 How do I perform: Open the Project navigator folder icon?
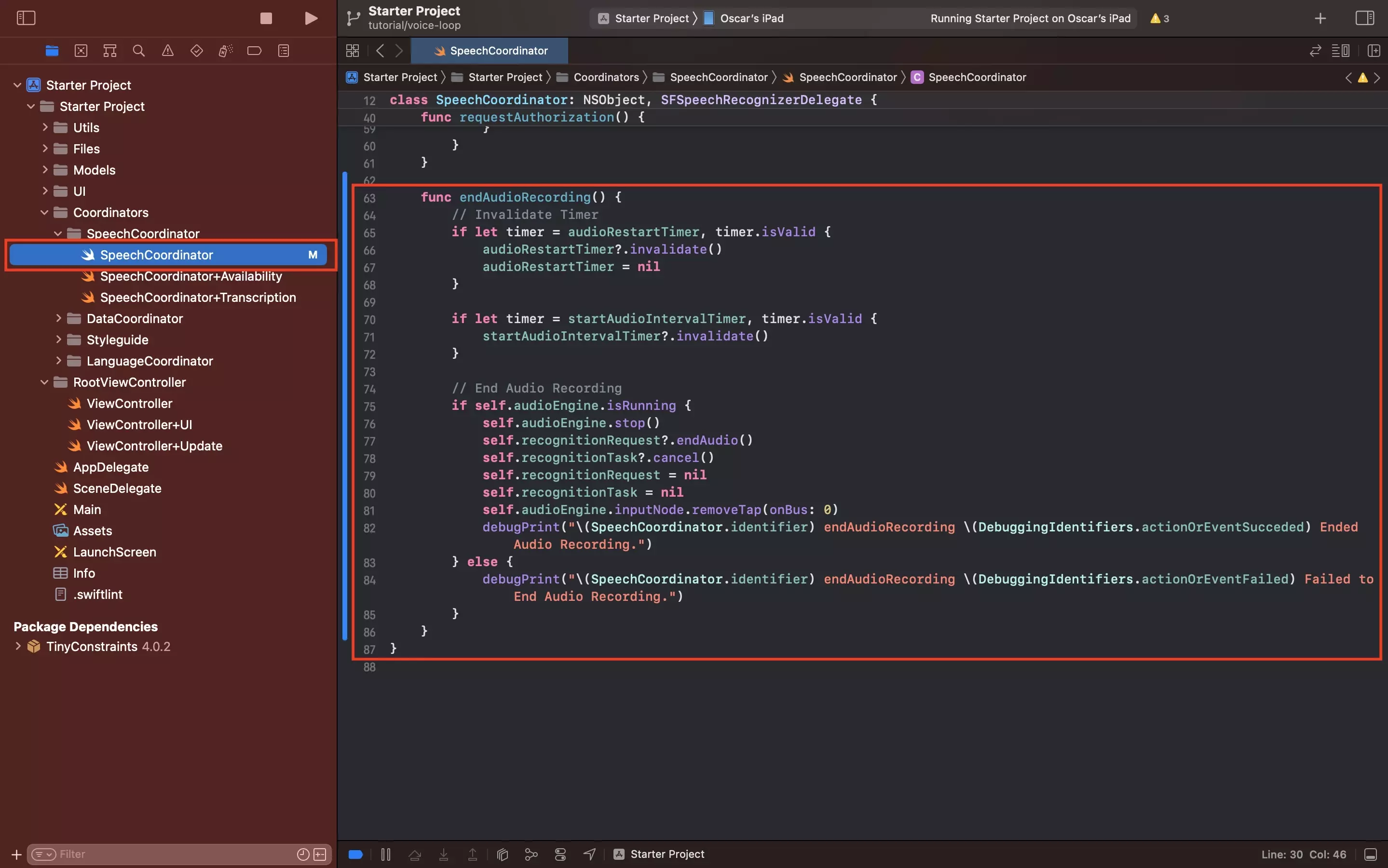click(52, 51)
